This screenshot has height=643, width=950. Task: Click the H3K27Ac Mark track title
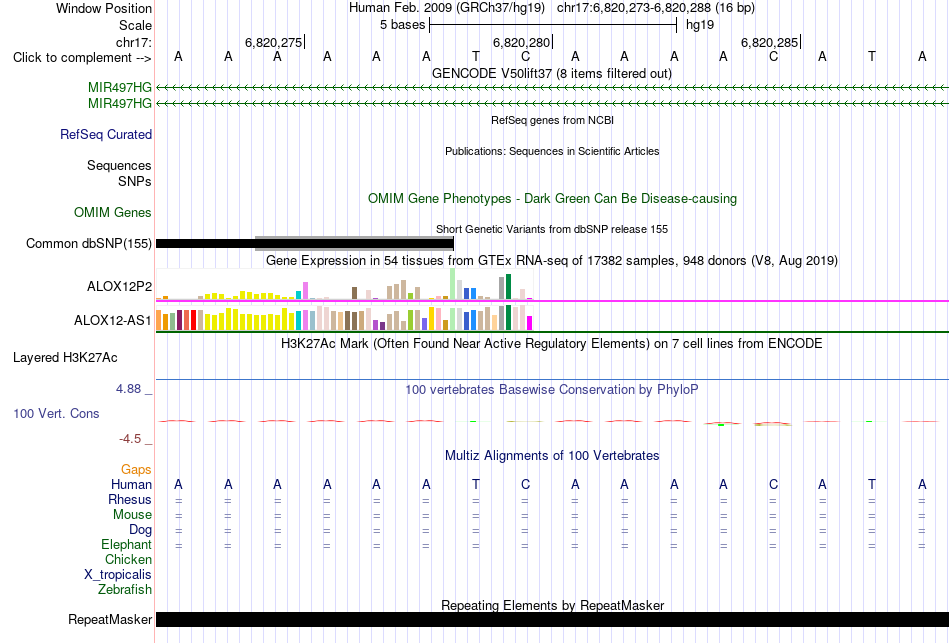tap(552, 344)
